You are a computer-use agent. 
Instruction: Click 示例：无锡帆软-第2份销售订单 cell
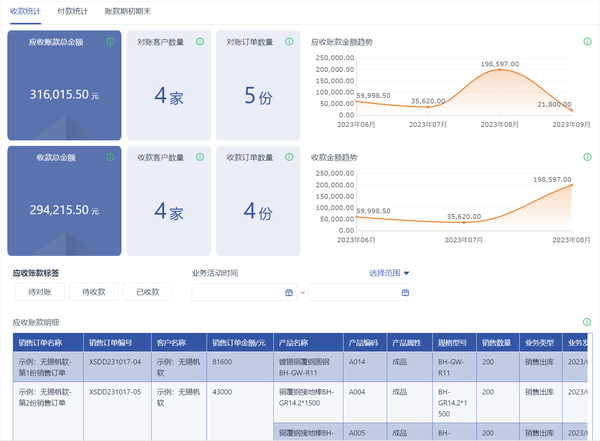pyautogui.click(x=48, y=411)
